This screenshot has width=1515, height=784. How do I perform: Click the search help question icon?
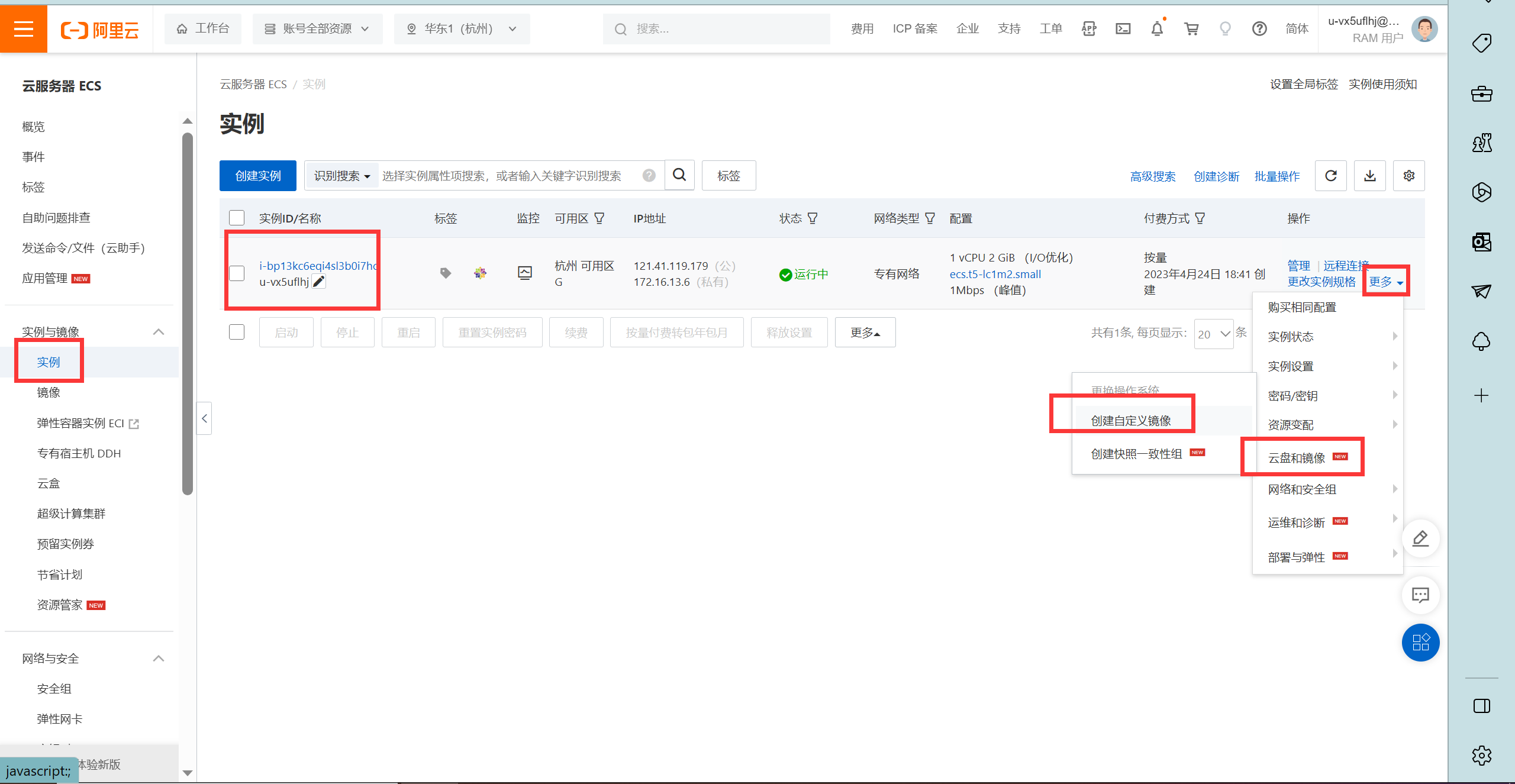[x=649, y=176]
